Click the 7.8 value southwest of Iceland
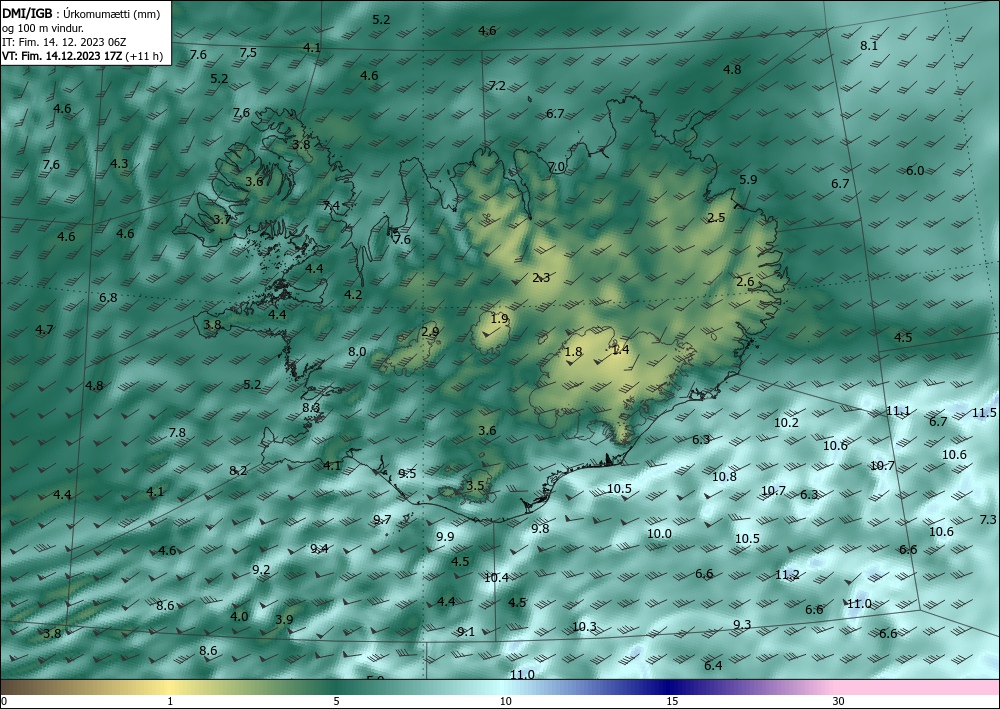 [x=177, y=433]
